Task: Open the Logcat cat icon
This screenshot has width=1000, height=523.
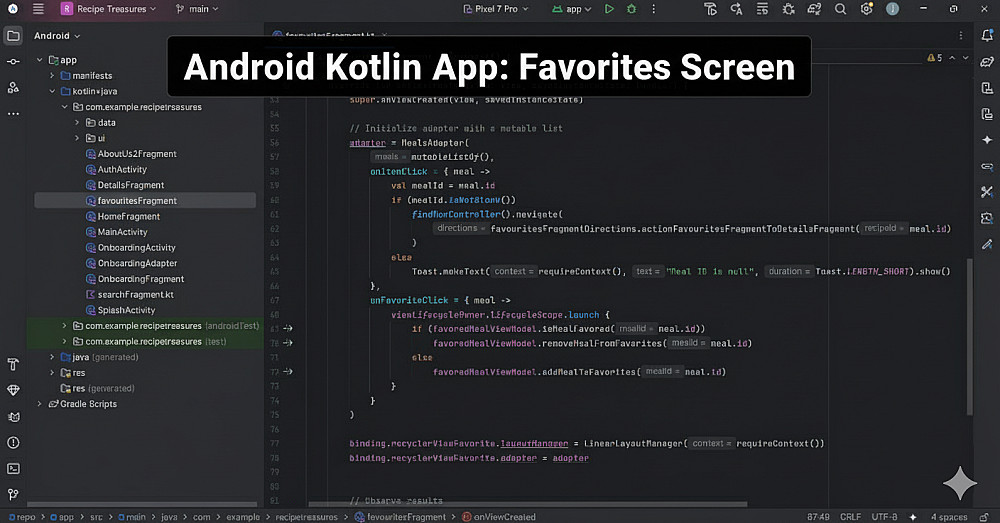Action: tap(13, 416)
